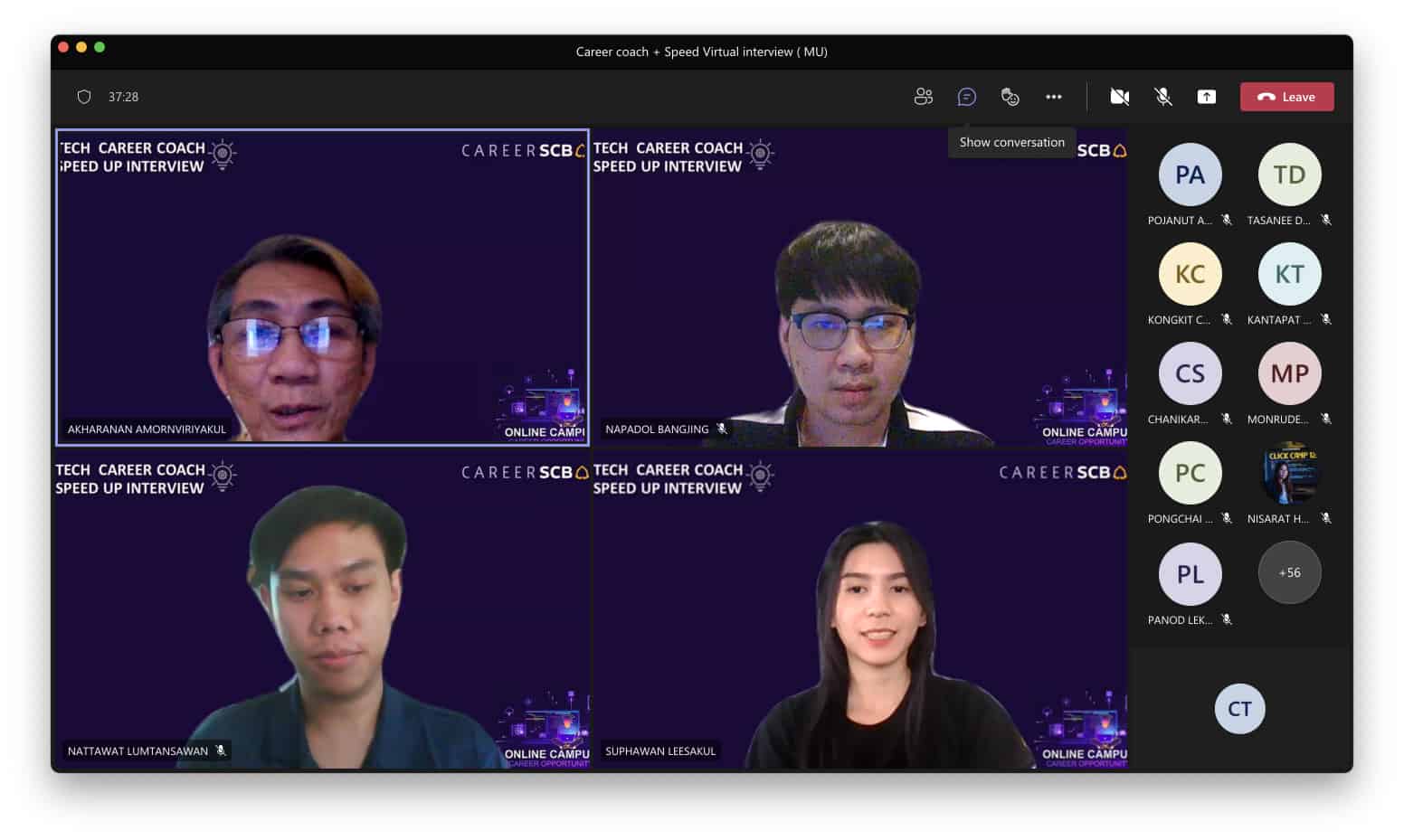The width and height of the screenshot is (1404, 840).
Task: Share screen using share content icon
Action: coord(1206,97)
